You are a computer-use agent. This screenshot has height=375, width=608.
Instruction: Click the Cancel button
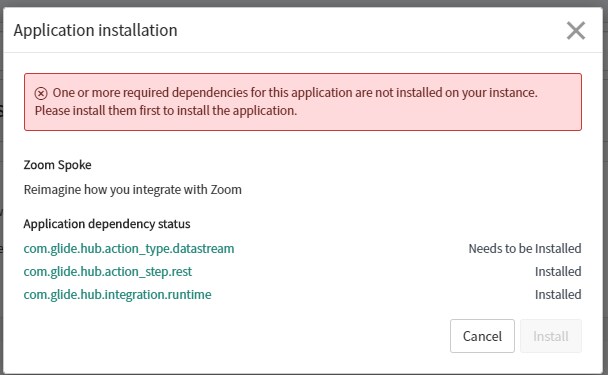pyautogui.click(x=482, y=336)
